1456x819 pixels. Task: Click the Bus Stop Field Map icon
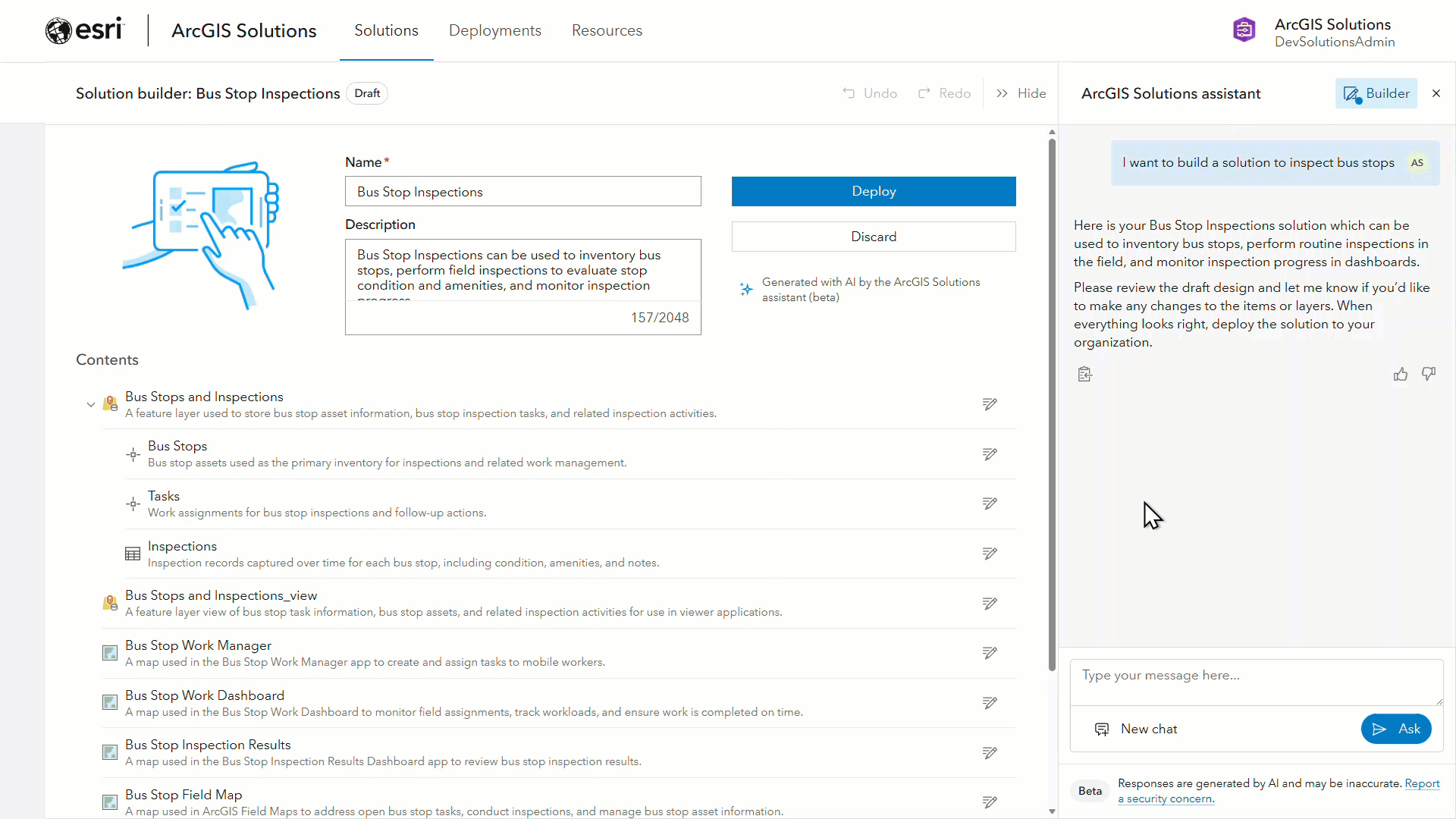pyautogui.click(x=110, y=802)
